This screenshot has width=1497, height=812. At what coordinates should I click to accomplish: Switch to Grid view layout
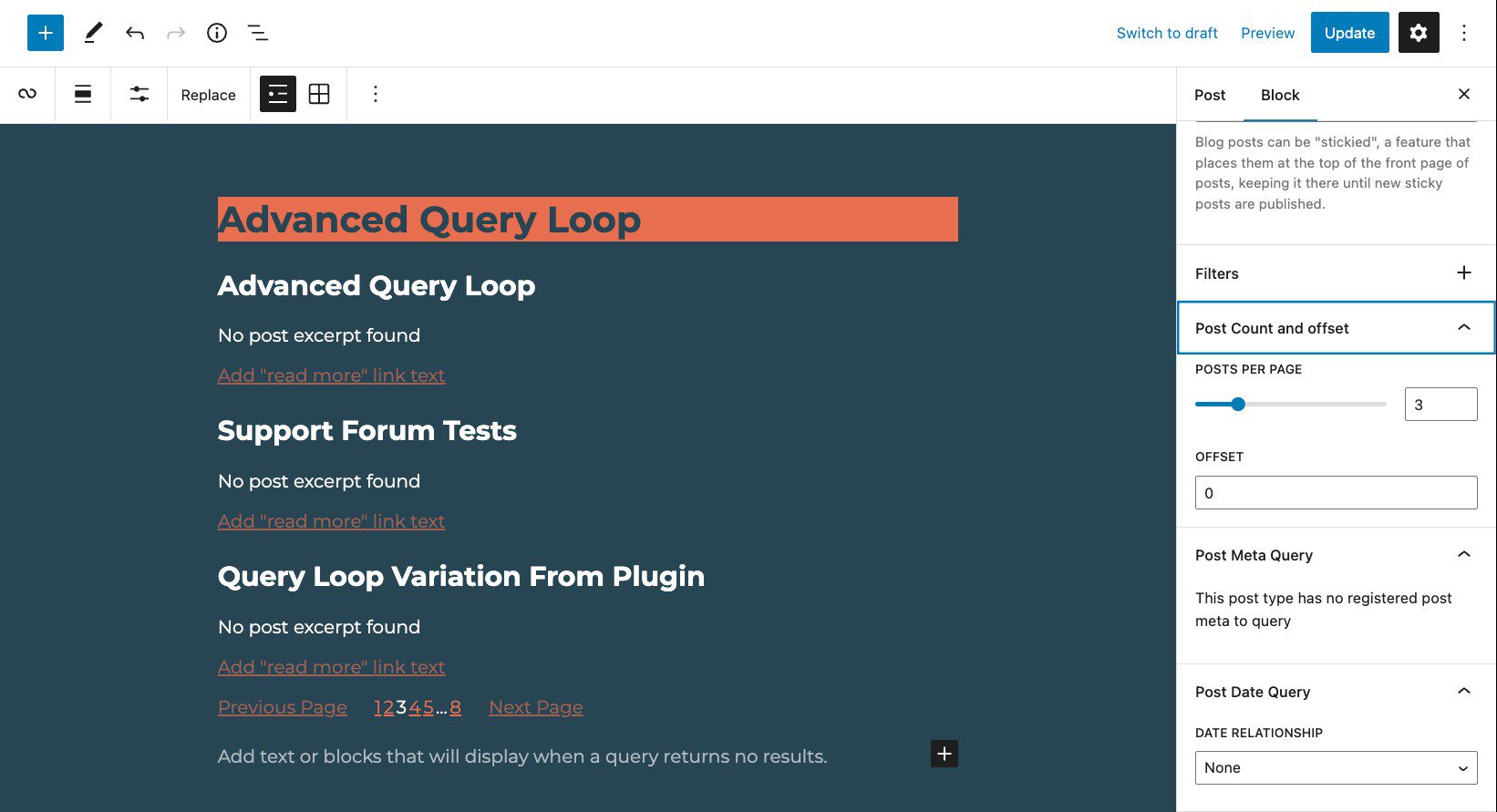click(319, 94)
